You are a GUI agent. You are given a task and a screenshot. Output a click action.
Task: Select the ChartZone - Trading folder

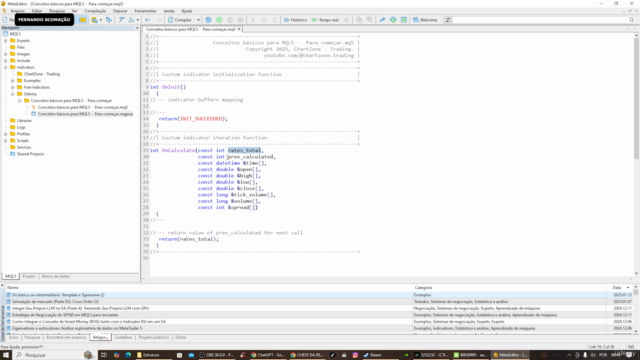(42, 74)
